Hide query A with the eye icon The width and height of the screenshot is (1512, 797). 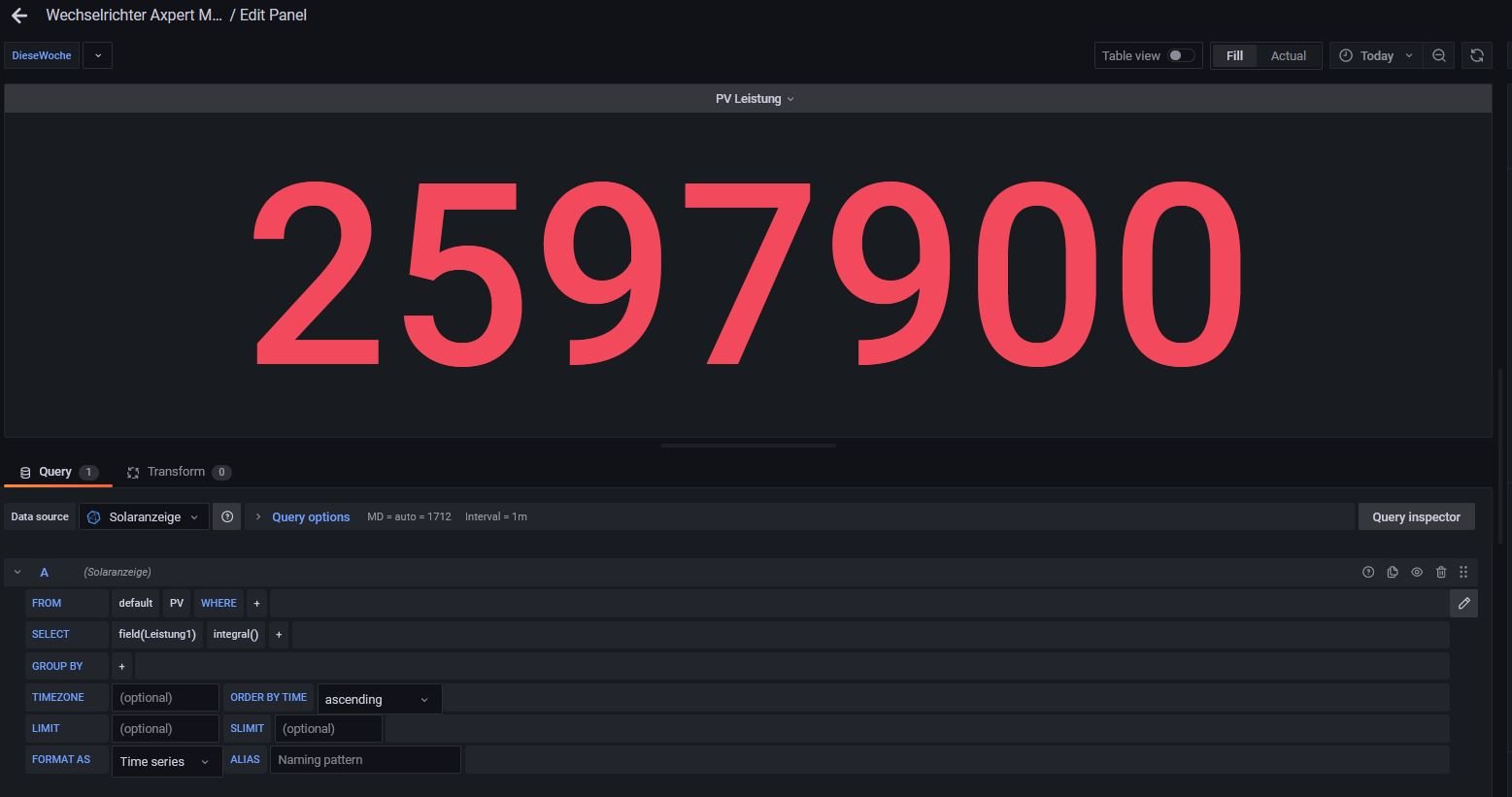(x=1417, y=572)
